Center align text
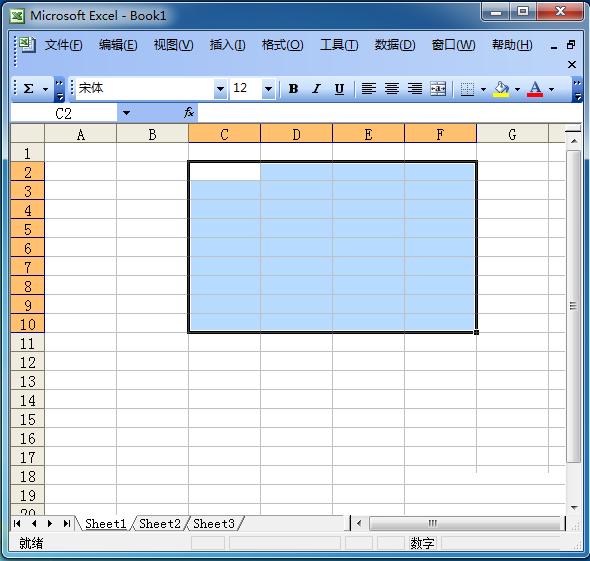590x561 pixels. tap(392, 89)
